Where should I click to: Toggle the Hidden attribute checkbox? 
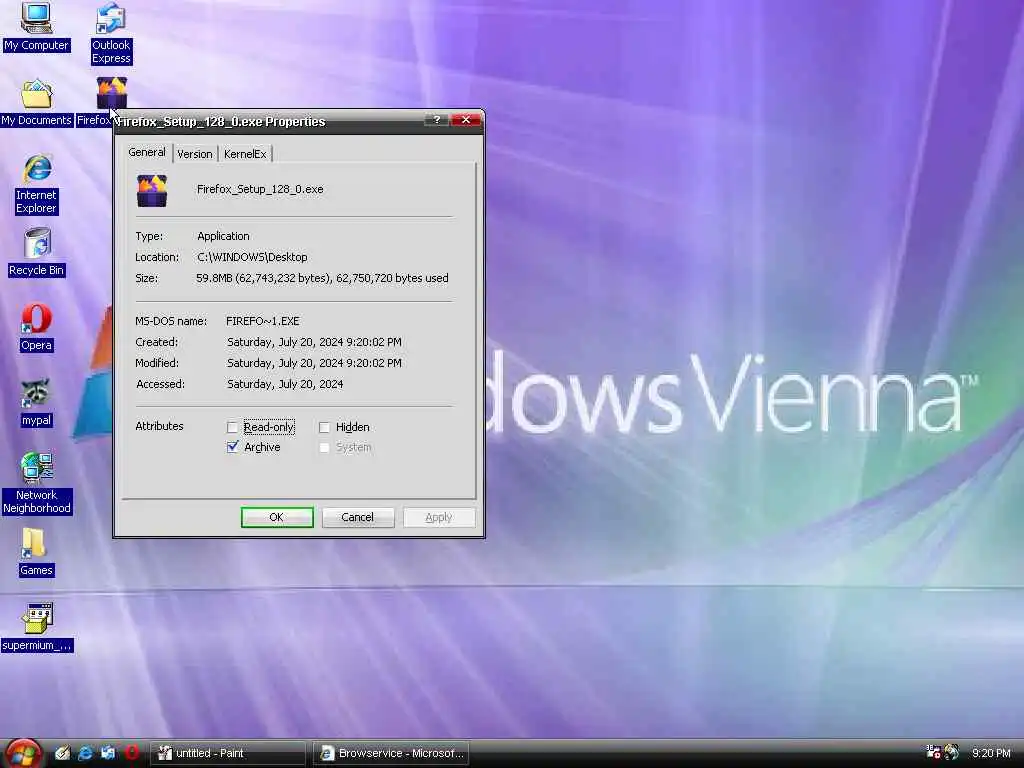(324, 427)
